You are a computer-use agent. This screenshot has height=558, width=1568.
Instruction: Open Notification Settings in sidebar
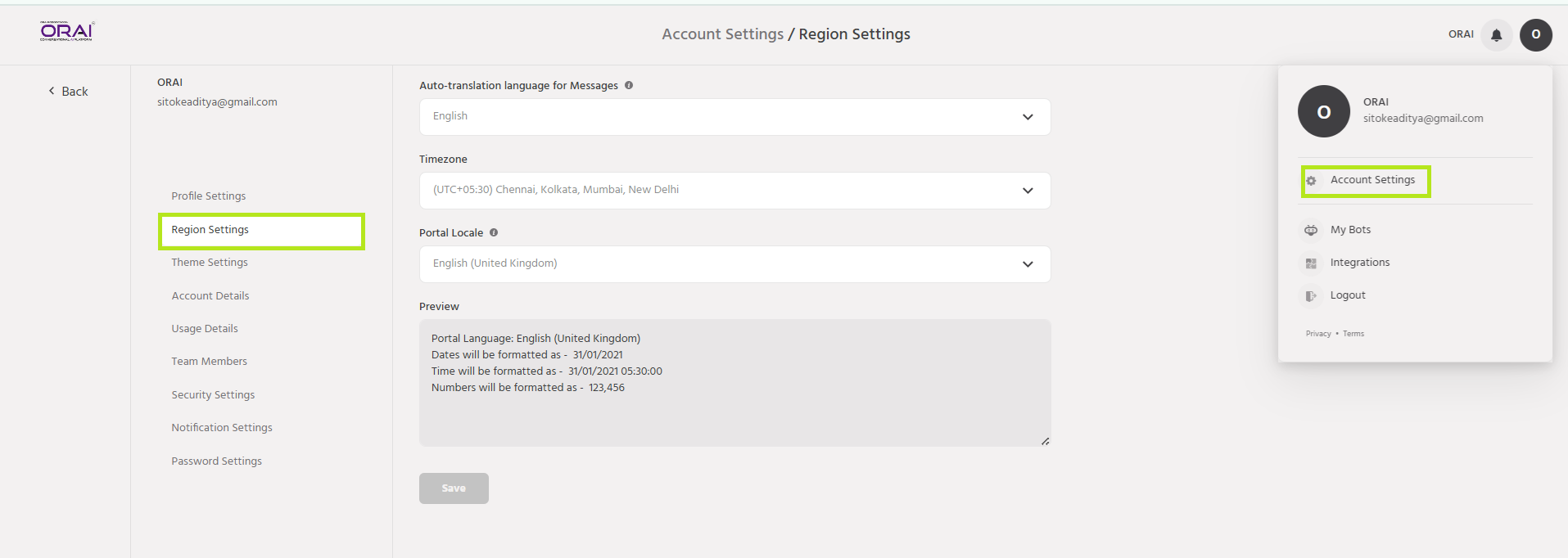point(221,428)
